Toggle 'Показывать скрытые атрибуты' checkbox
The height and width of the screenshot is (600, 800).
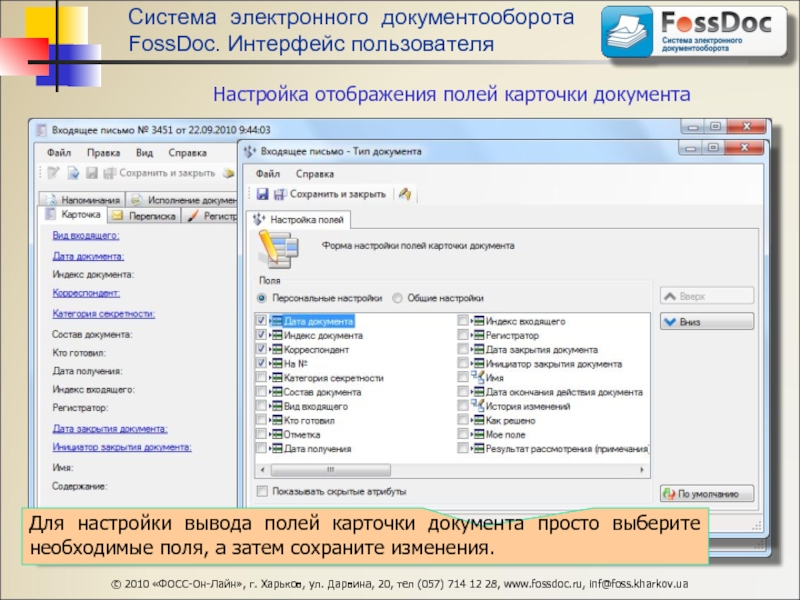point(262,491)
